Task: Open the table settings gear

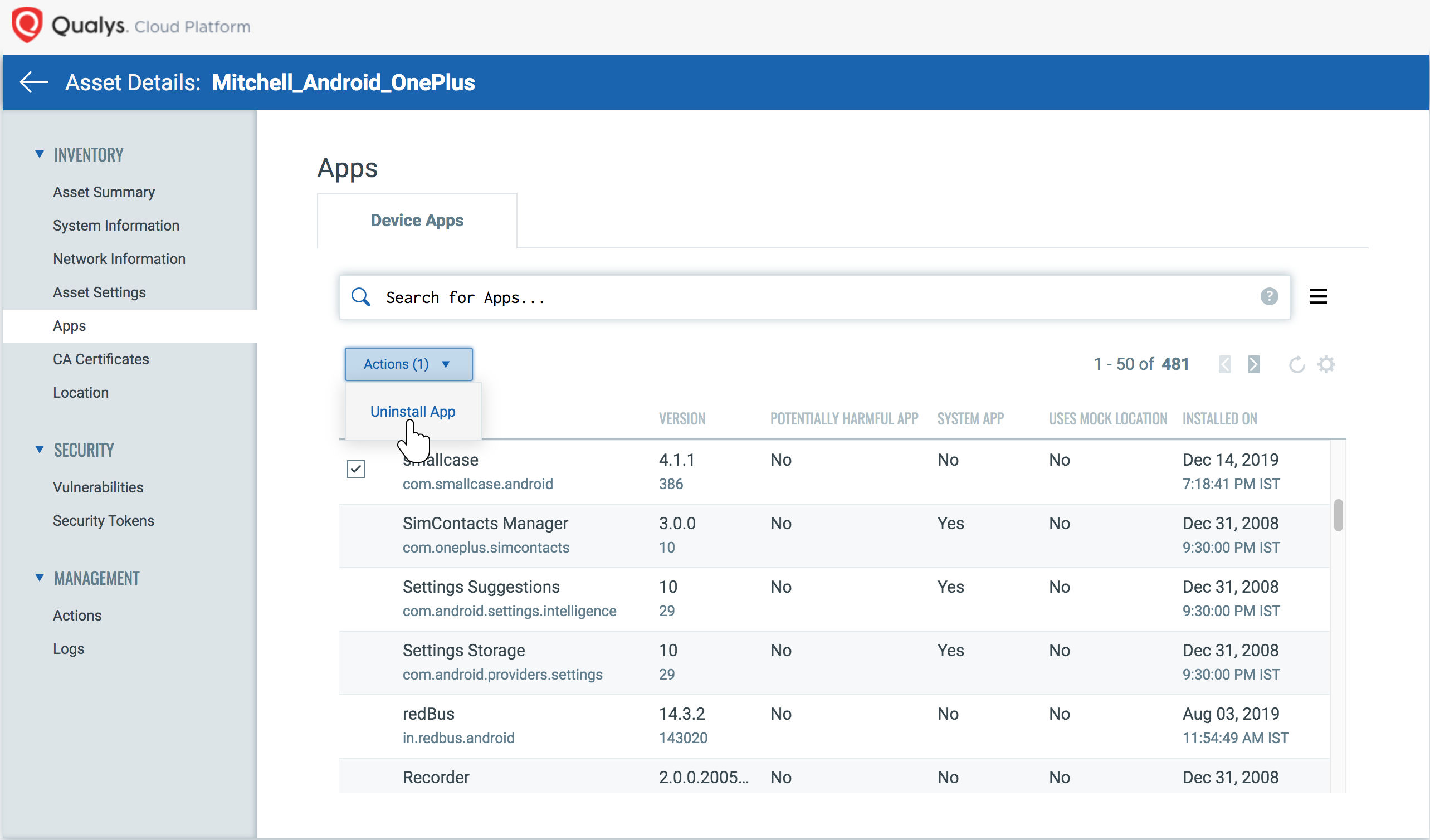Action: point(1327,364)
